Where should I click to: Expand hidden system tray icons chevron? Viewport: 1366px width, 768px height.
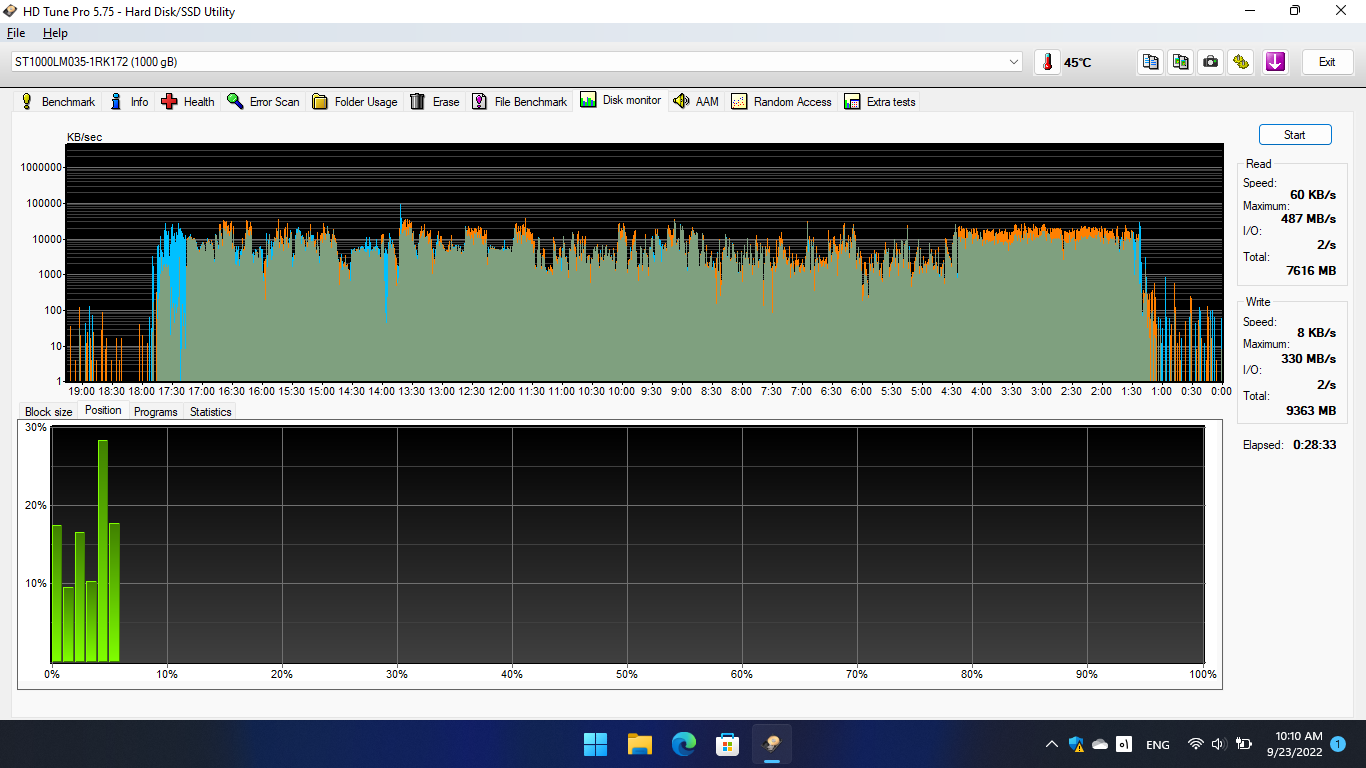1051,744
